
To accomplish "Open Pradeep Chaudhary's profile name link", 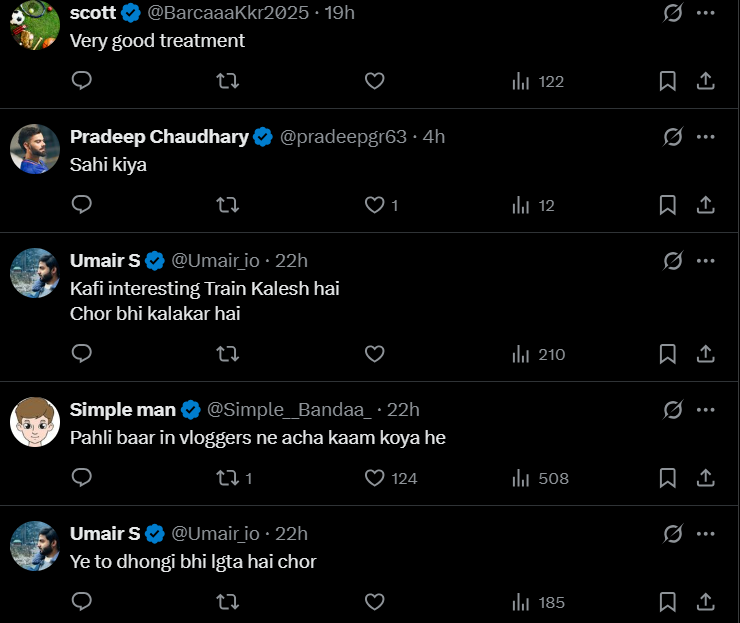I will [x=159, y=137].
